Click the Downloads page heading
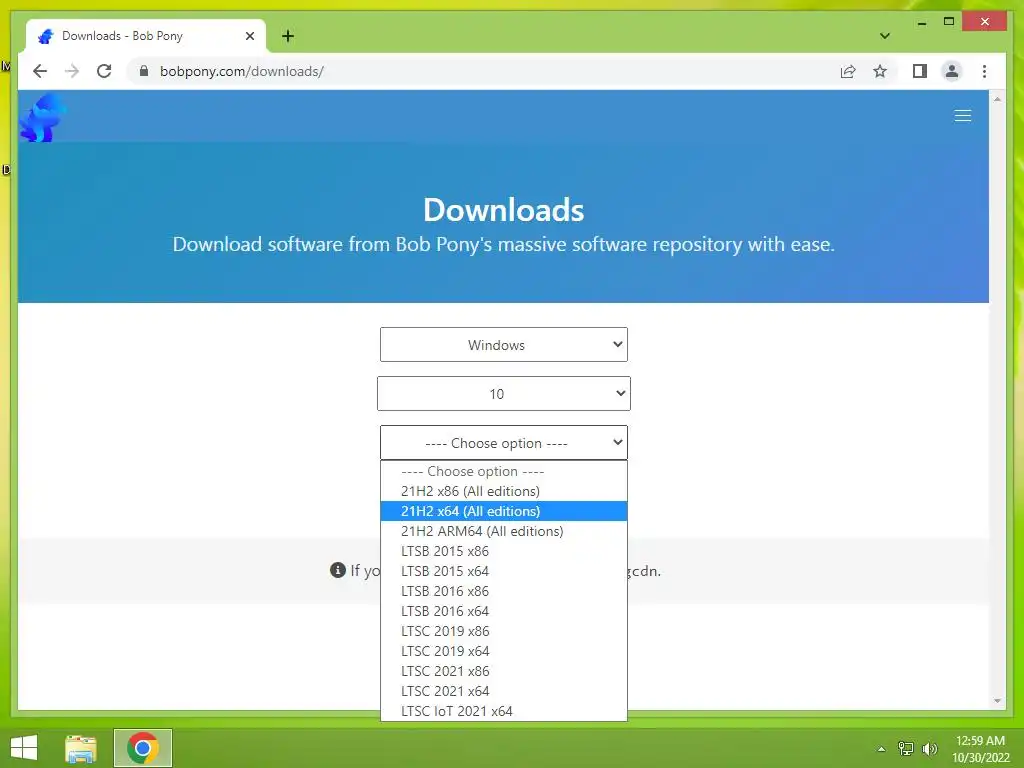This screenshot has height=768, width=1024. [504, 210]
